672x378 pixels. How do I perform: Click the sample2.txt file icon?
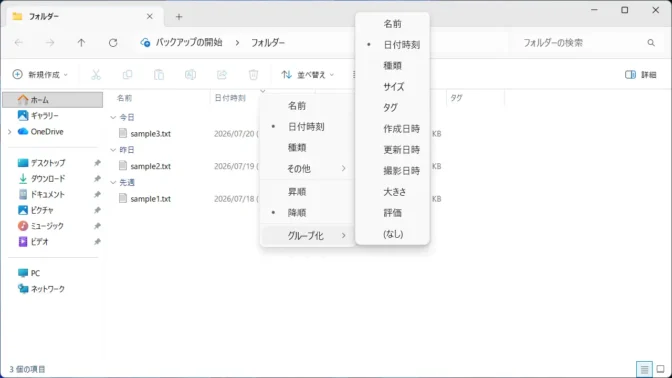tap(123, 166)
